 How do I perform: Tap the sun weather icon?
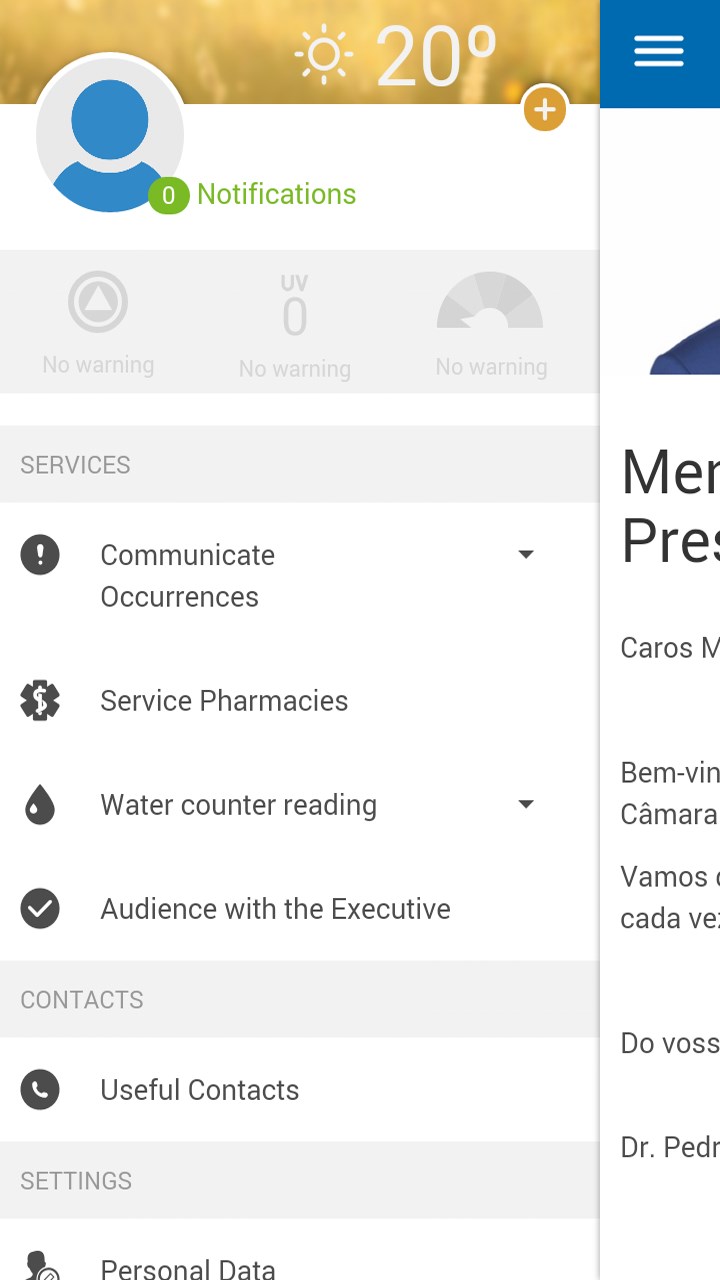pos(324,55)
